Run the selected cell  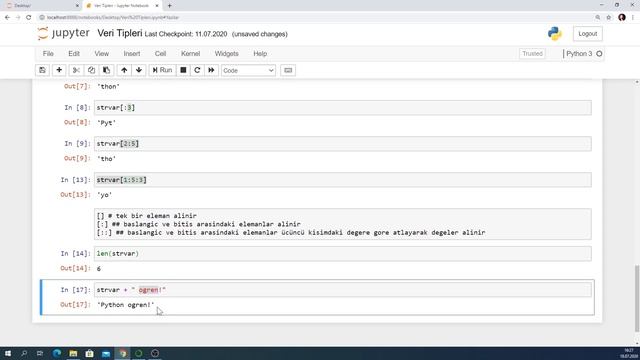click(x=162, y=70)
